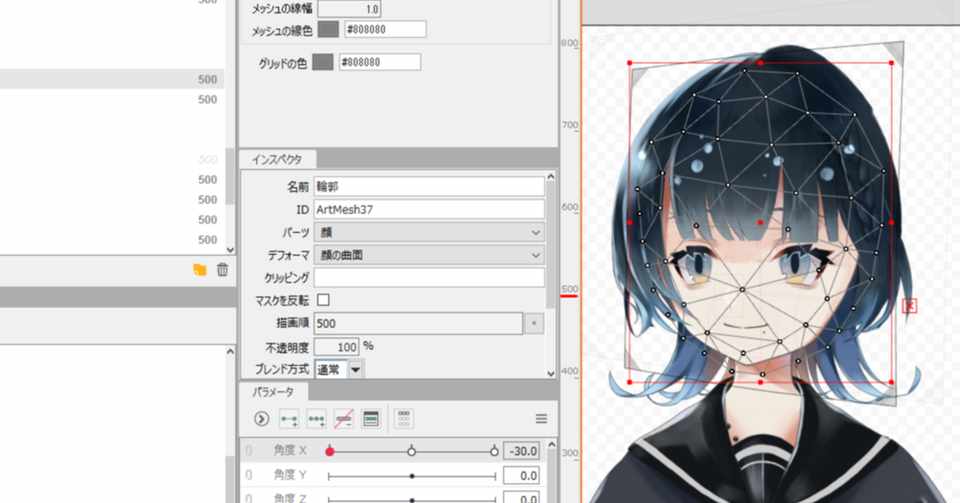Click the add three keyforms icon

317,419
